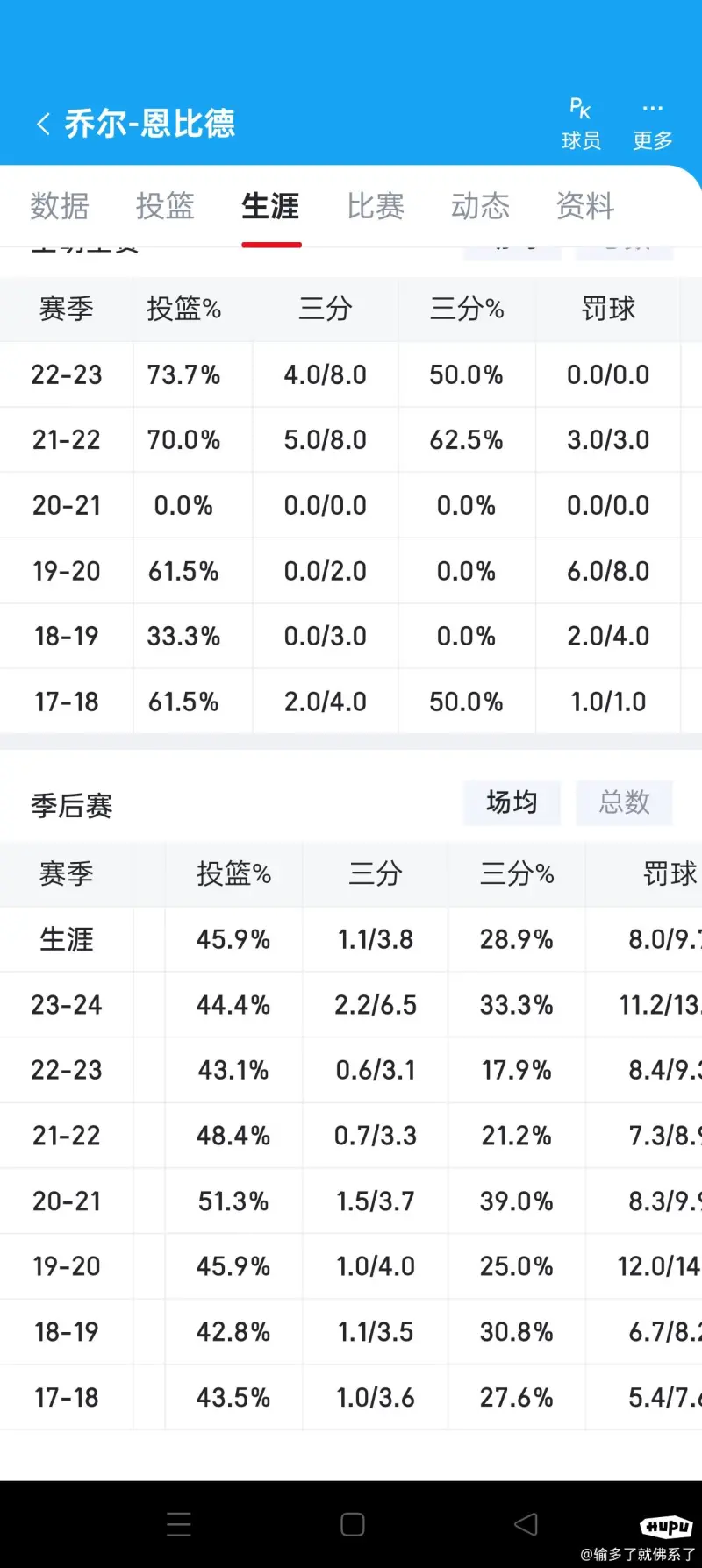The width and height of the screenshot is (702, 1568).
Task: Tap the Android home square icon
Action: [x=353, y=1524]
